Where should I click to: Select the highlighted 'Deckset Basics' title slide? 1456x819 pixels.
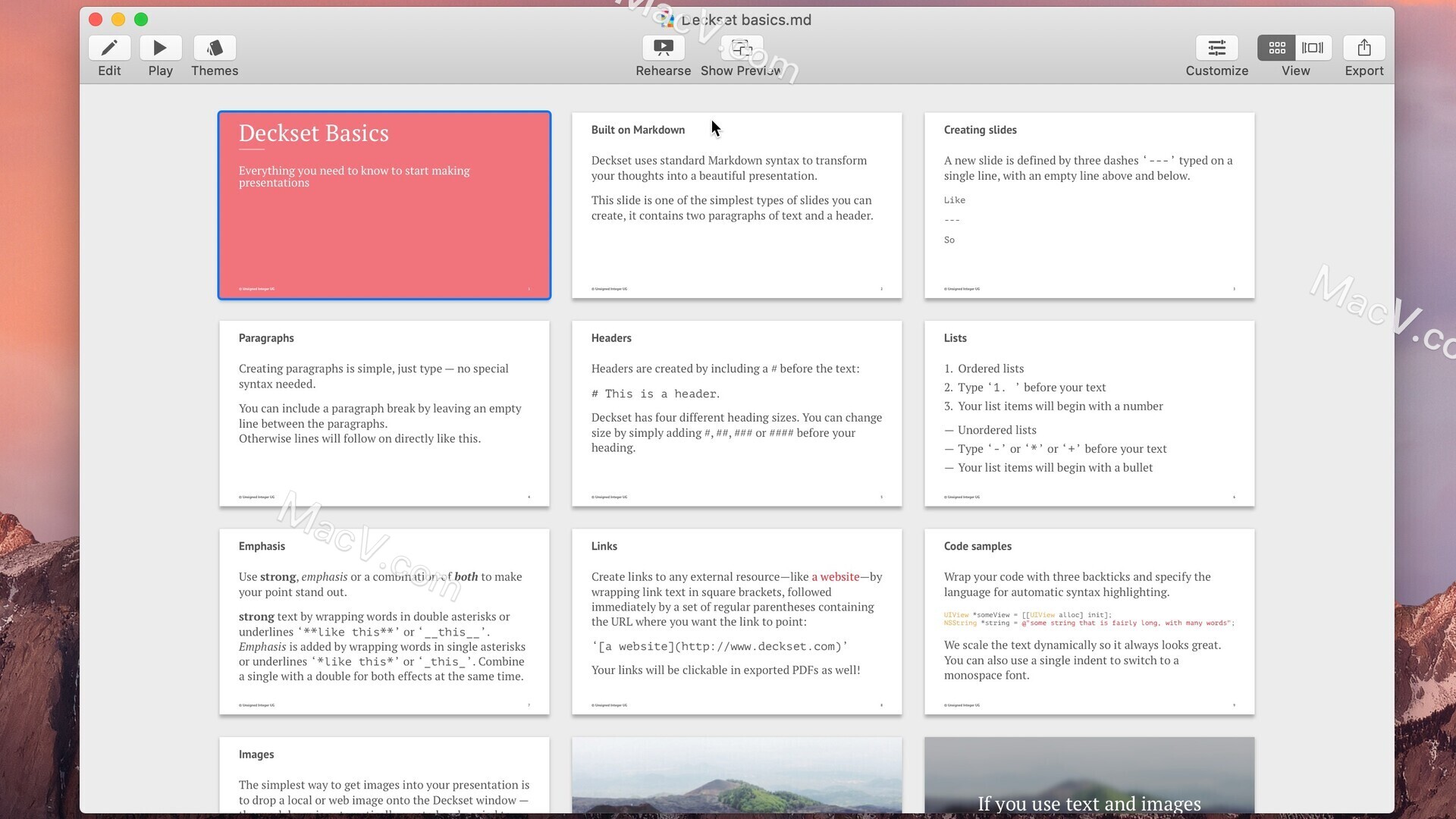[x=384, y=206]
